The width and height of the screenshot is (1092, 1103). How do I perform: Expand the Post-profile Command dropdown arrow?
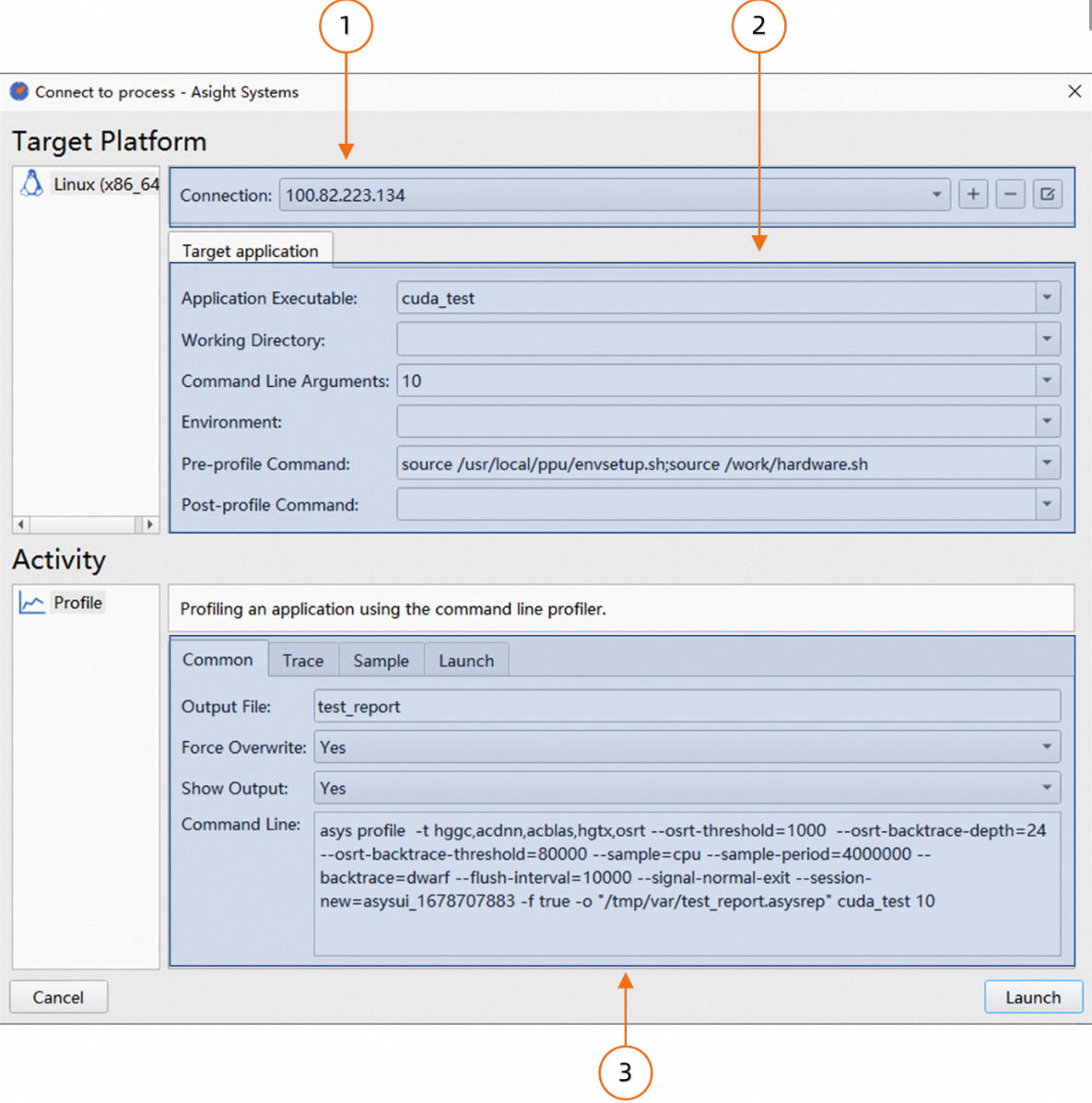click(1047, 504)
